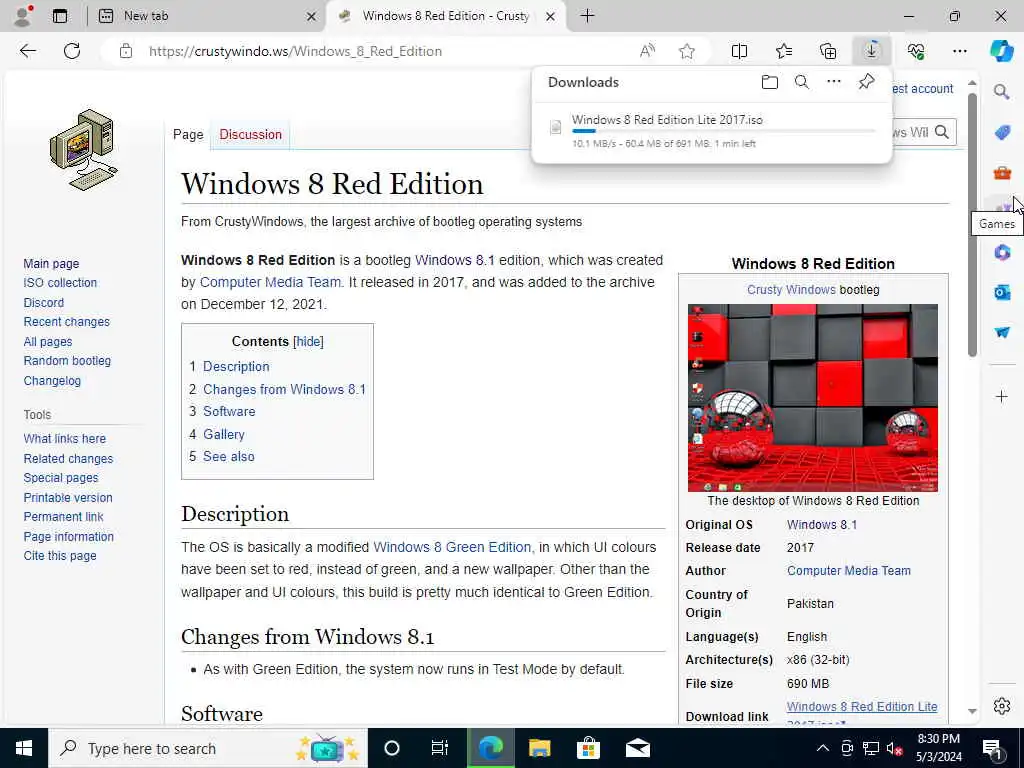This screenshot has height=768, width=1024.
Task: Open Recent changes link
Action: point(67,322)
